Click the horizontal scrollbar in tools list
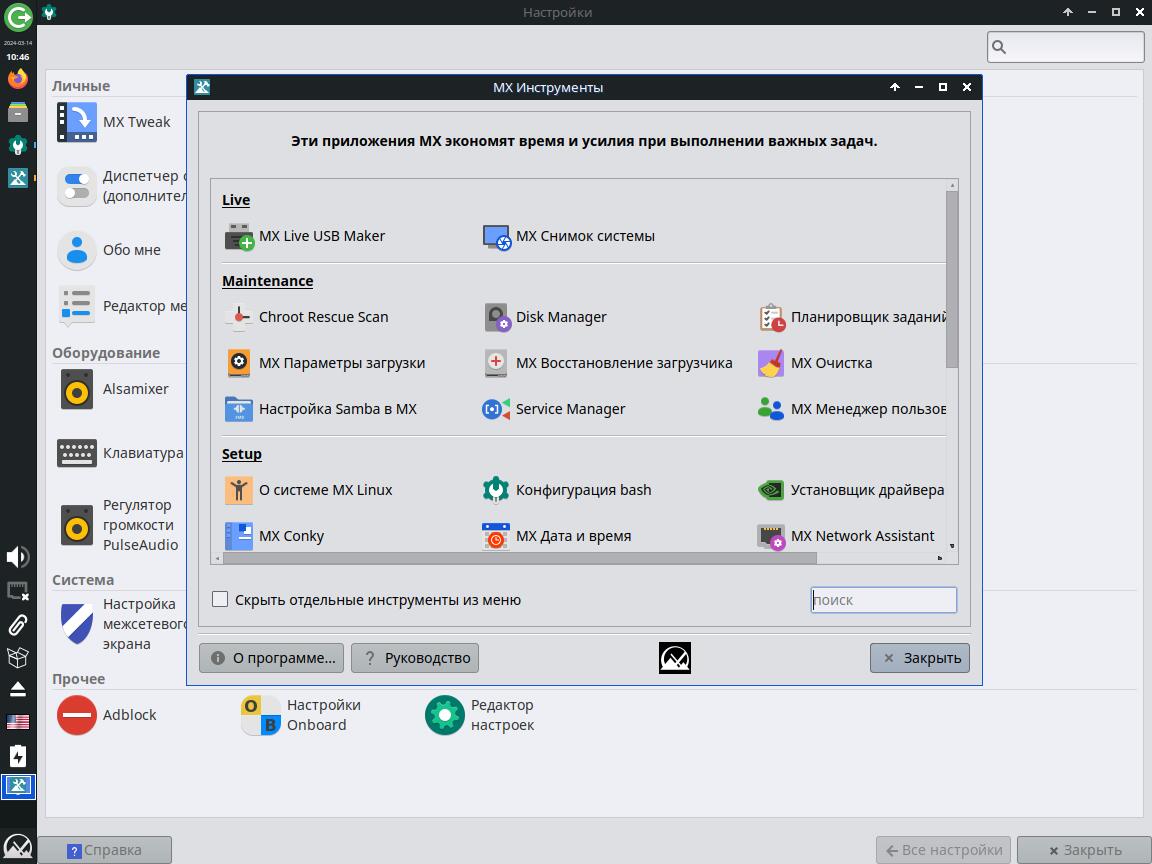This screenshot has width=1152, height=864. (519, 558)
